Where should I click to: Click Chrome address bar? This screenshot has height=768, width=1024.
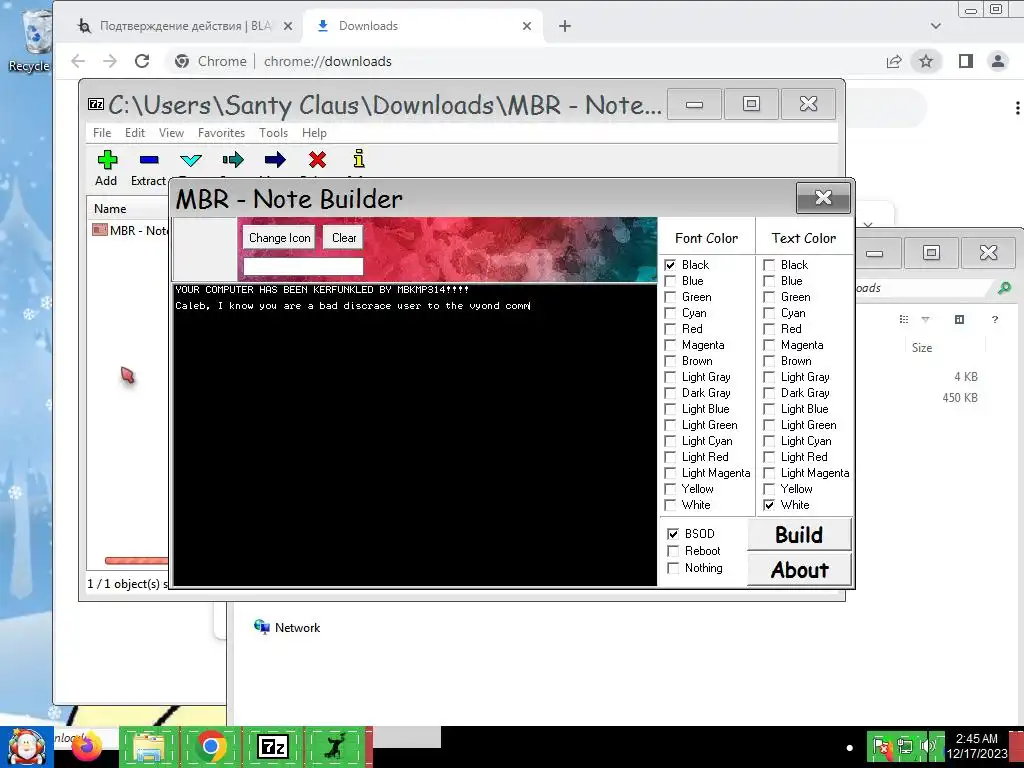(522, 61)
